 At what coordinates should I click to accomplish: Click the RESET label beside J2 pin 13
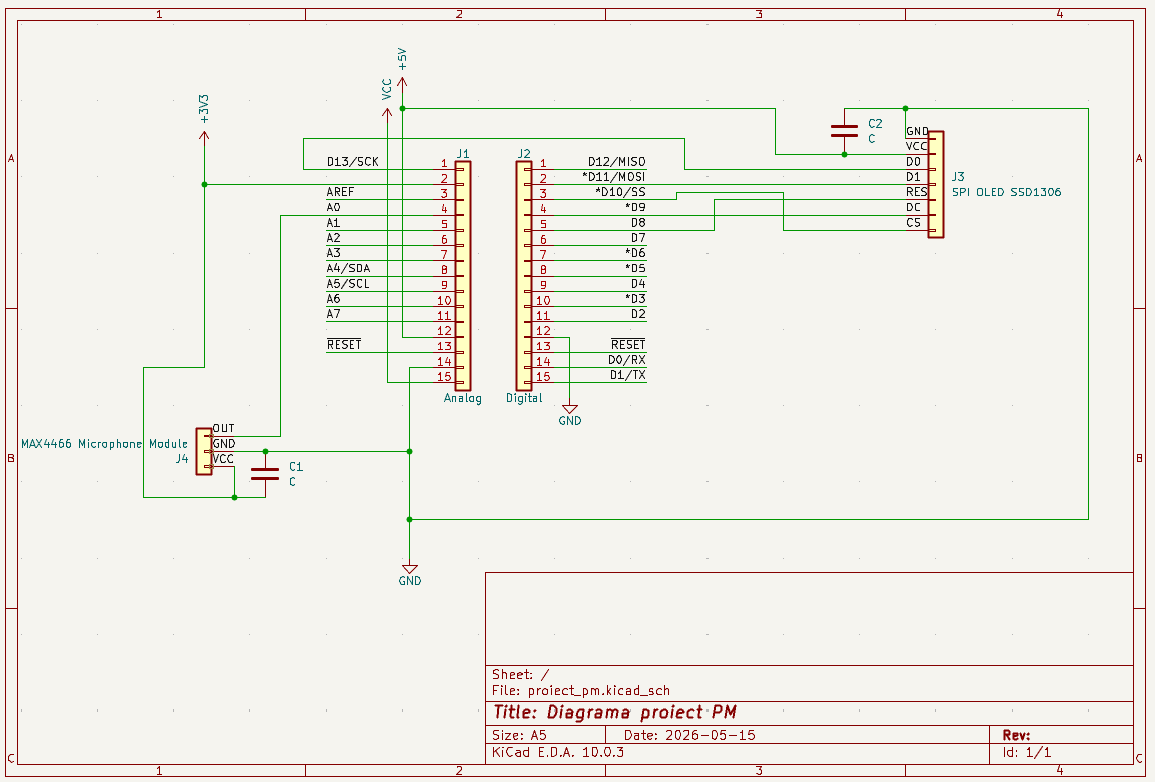pos(628,345)
